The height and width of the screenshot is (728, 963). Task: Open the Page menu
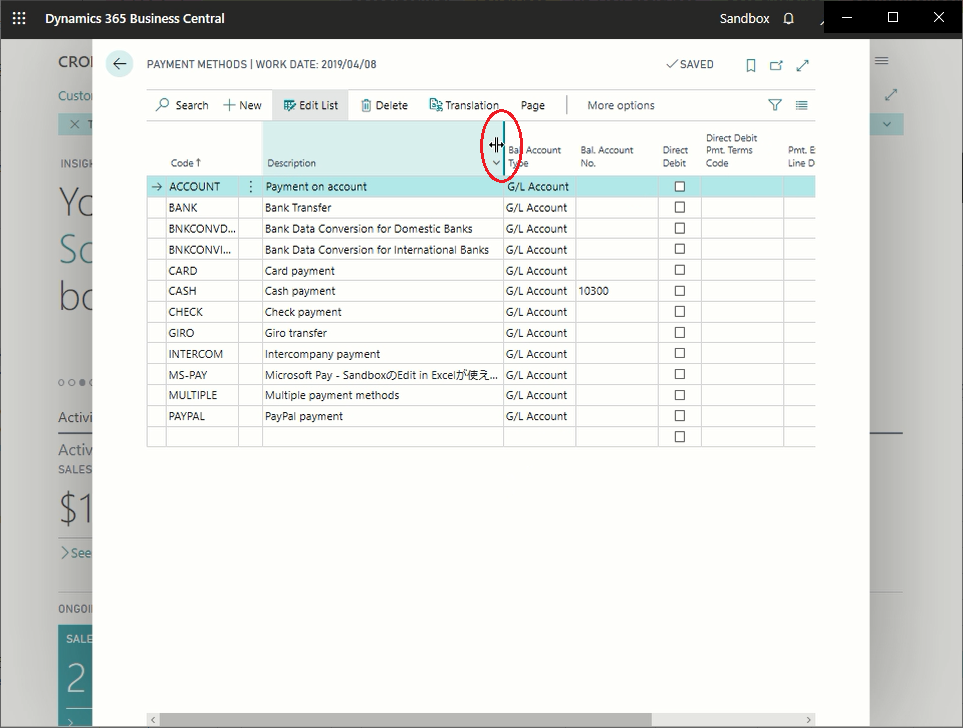[532, 105]
